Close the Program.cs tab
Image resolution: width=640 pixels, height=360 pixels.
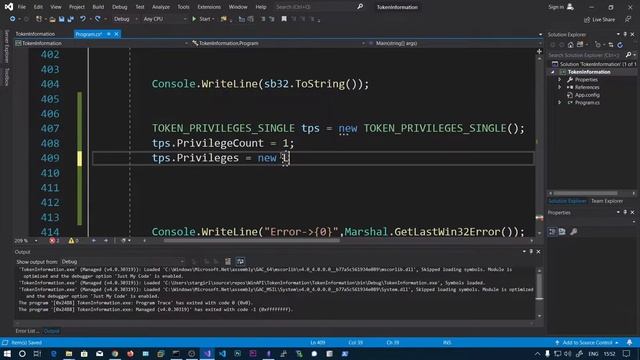(116, 34)
